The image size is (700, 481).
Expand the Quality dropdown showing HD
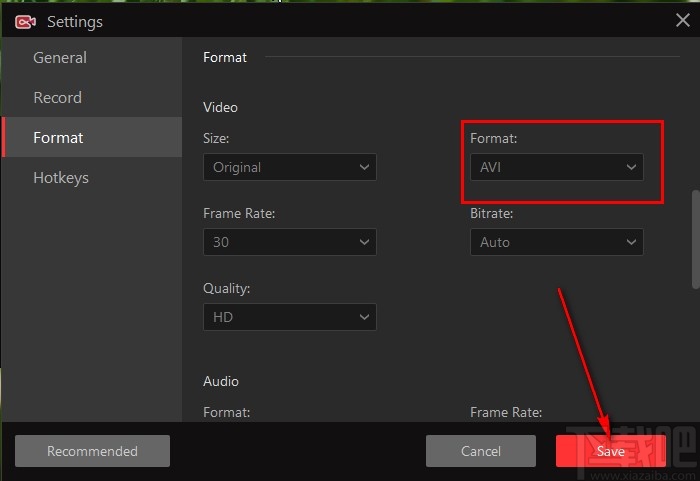pyautogui.click(x=290, y=317)
